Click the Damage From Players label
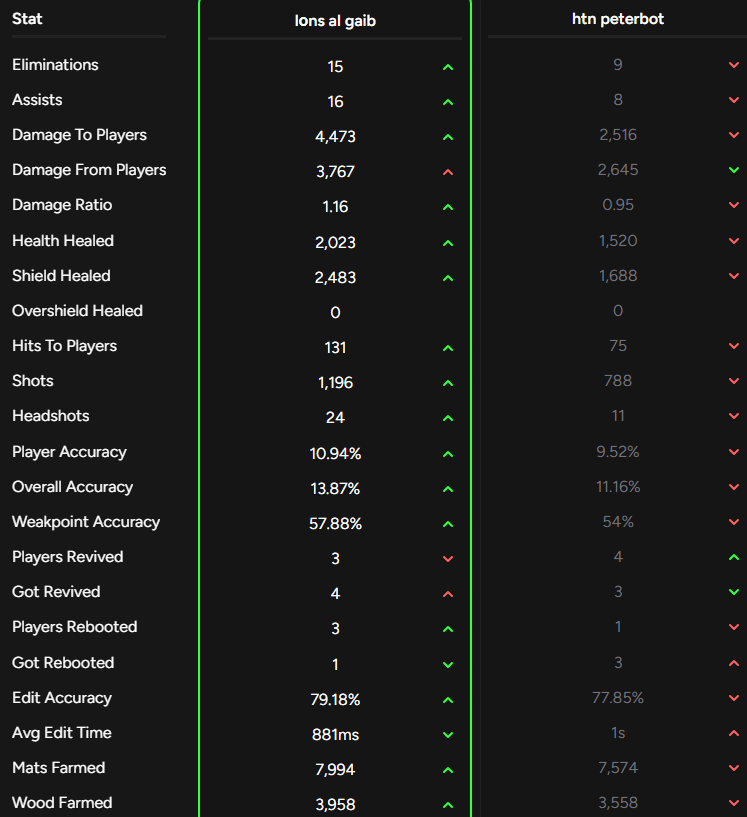The image size is (747, 817). click(89, 170)
